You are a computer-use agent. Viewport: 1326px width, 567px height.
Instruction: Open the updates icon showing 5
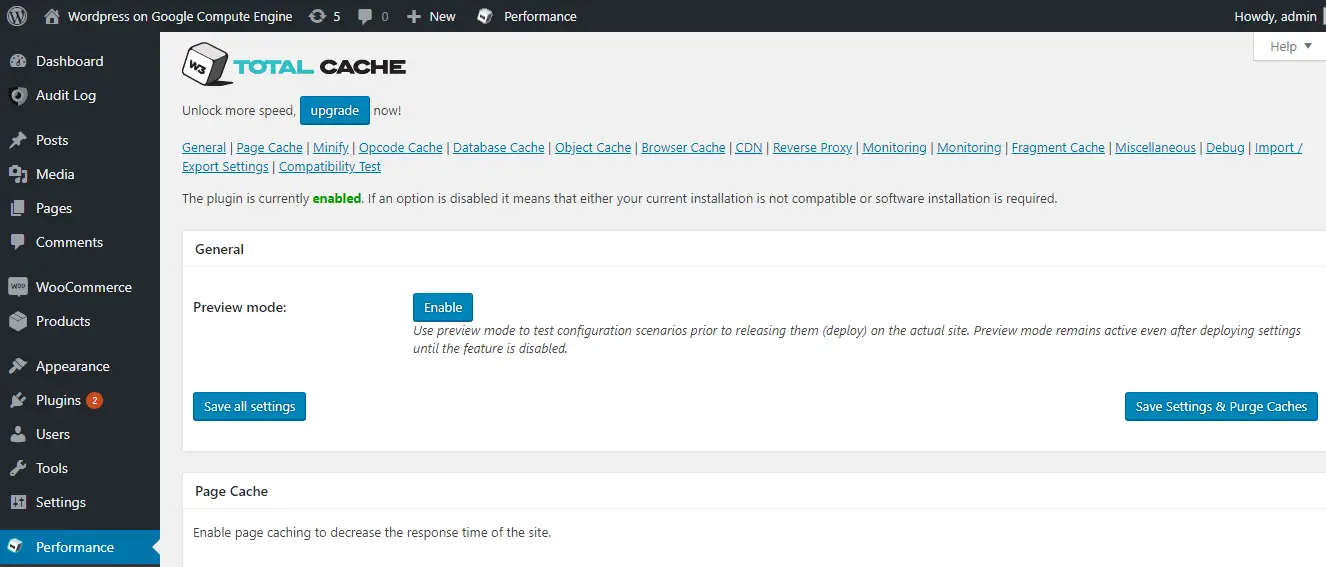317,16
